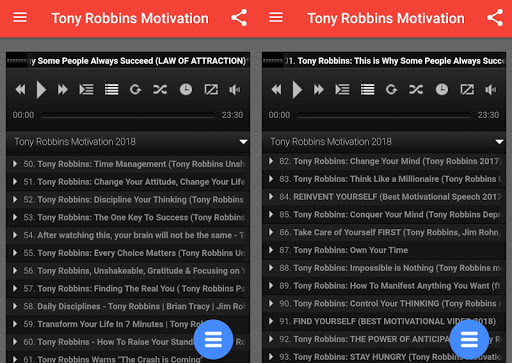This screenshot has height=363, width=512.
Task: Select track 92 THE POWER OF ANTICIPATION
Action: coord(384,339)
